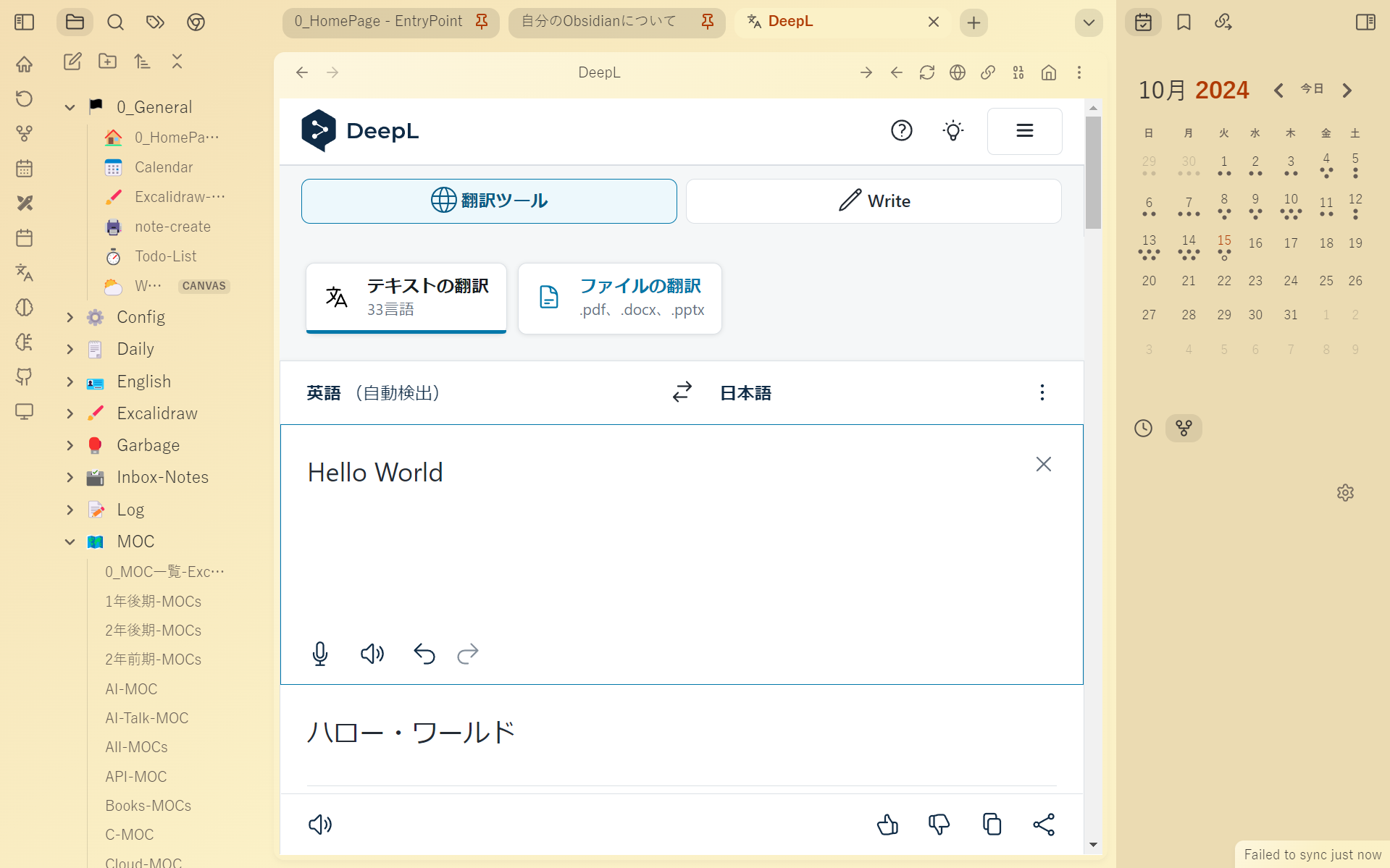Open the file explorer folder icon
The width and height of the screenshot is (1390, 868).
75,22
